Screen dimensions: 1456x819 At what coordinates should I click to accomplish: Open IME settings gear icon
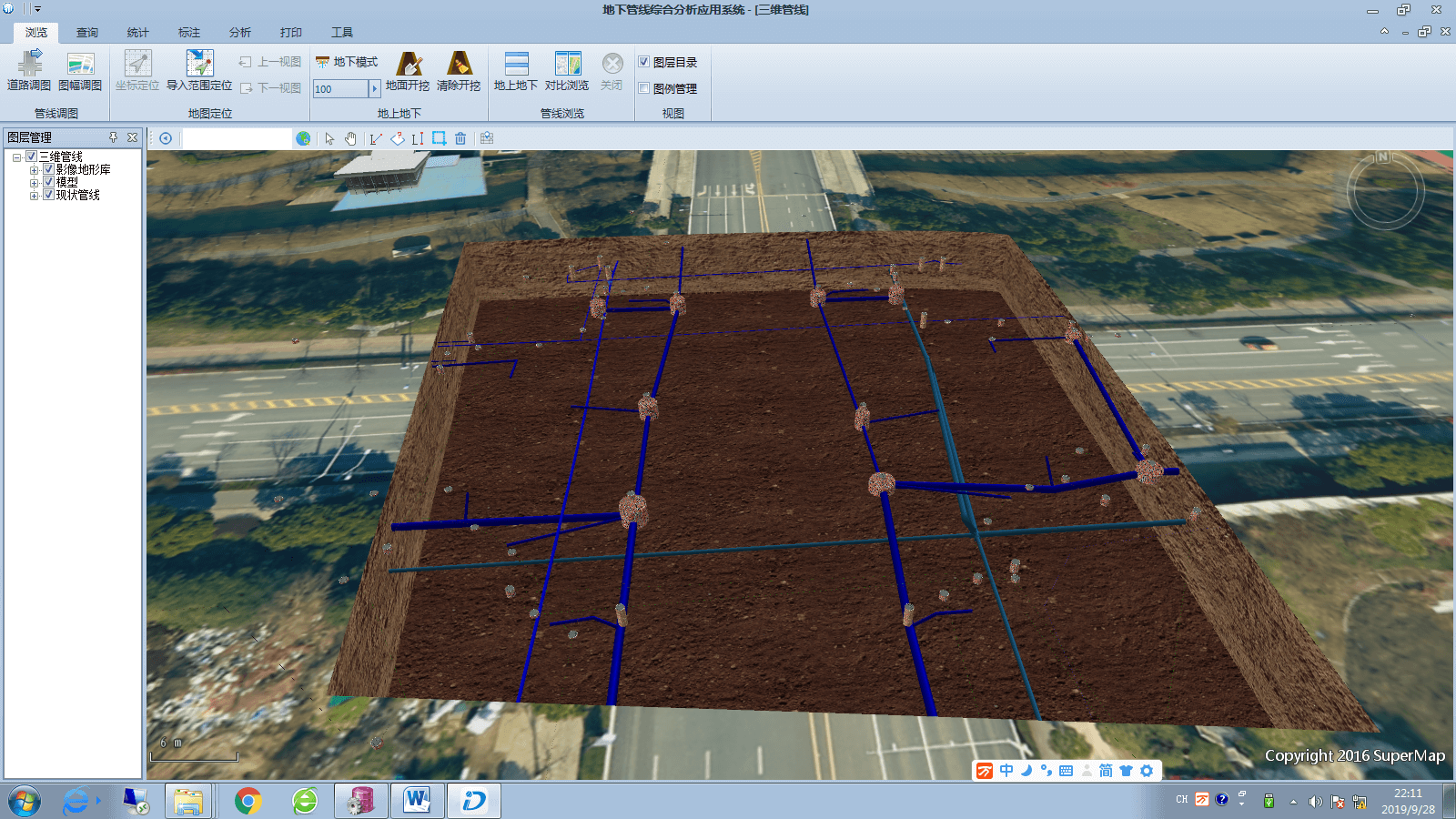(1147, 771)
